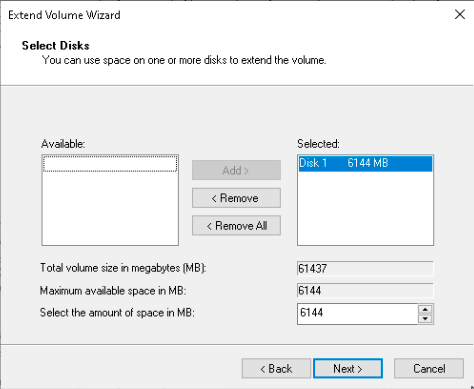Click Maximum available space field 6144
474x389 pixels.
click(365, 291)
